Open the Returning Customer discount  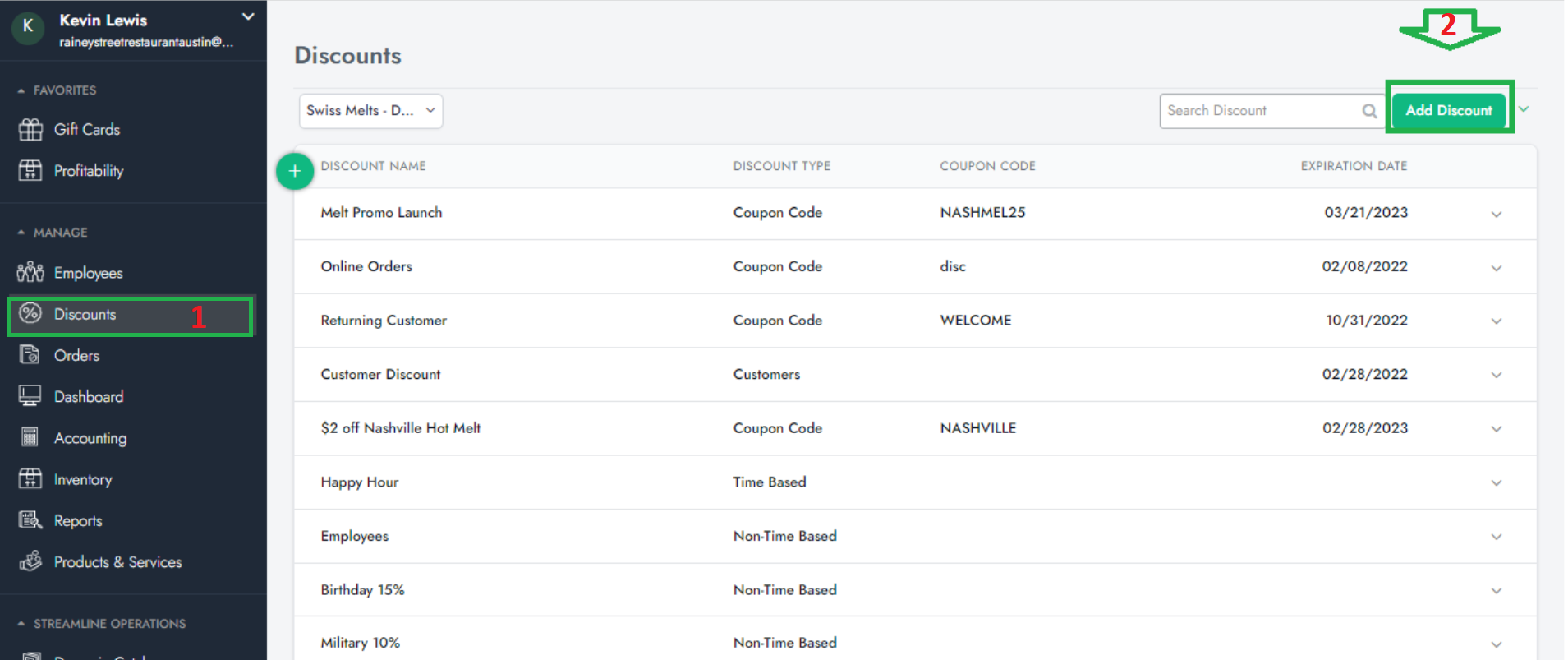click(x=384, y=321)
